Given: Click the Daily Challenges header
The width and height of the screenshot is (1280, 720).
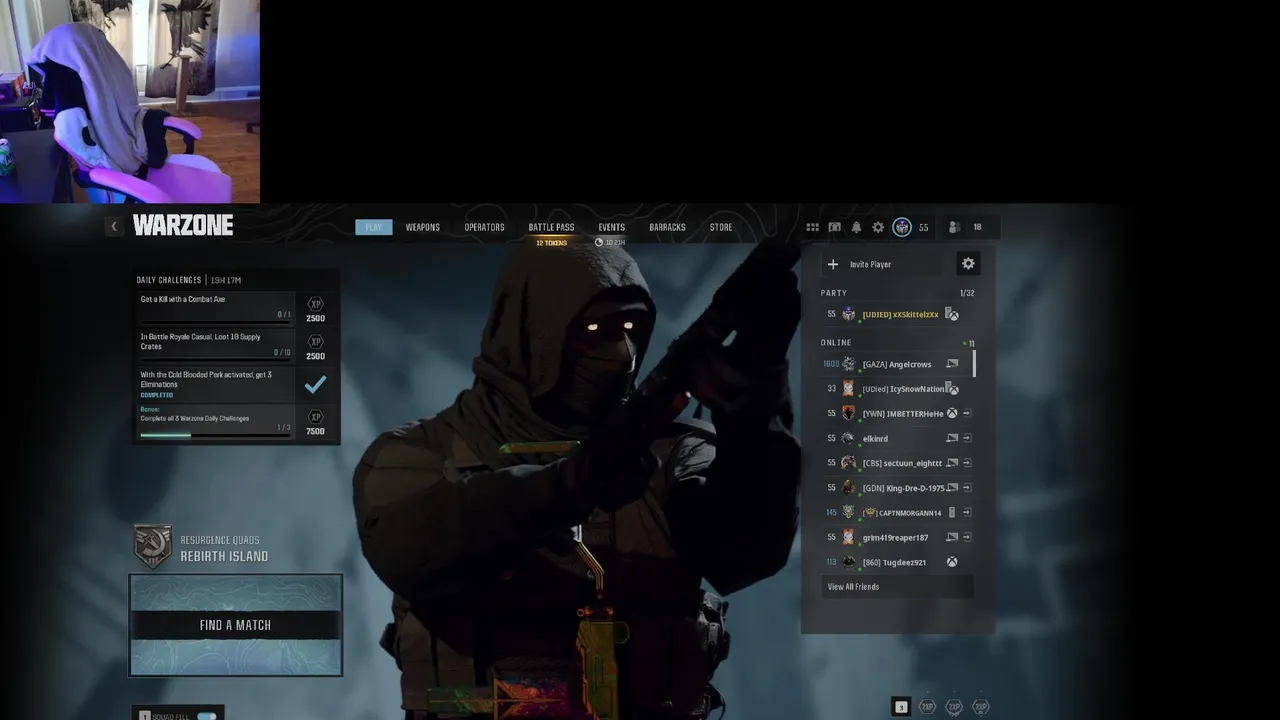Looking at the screenshot, I should (169, 280).
